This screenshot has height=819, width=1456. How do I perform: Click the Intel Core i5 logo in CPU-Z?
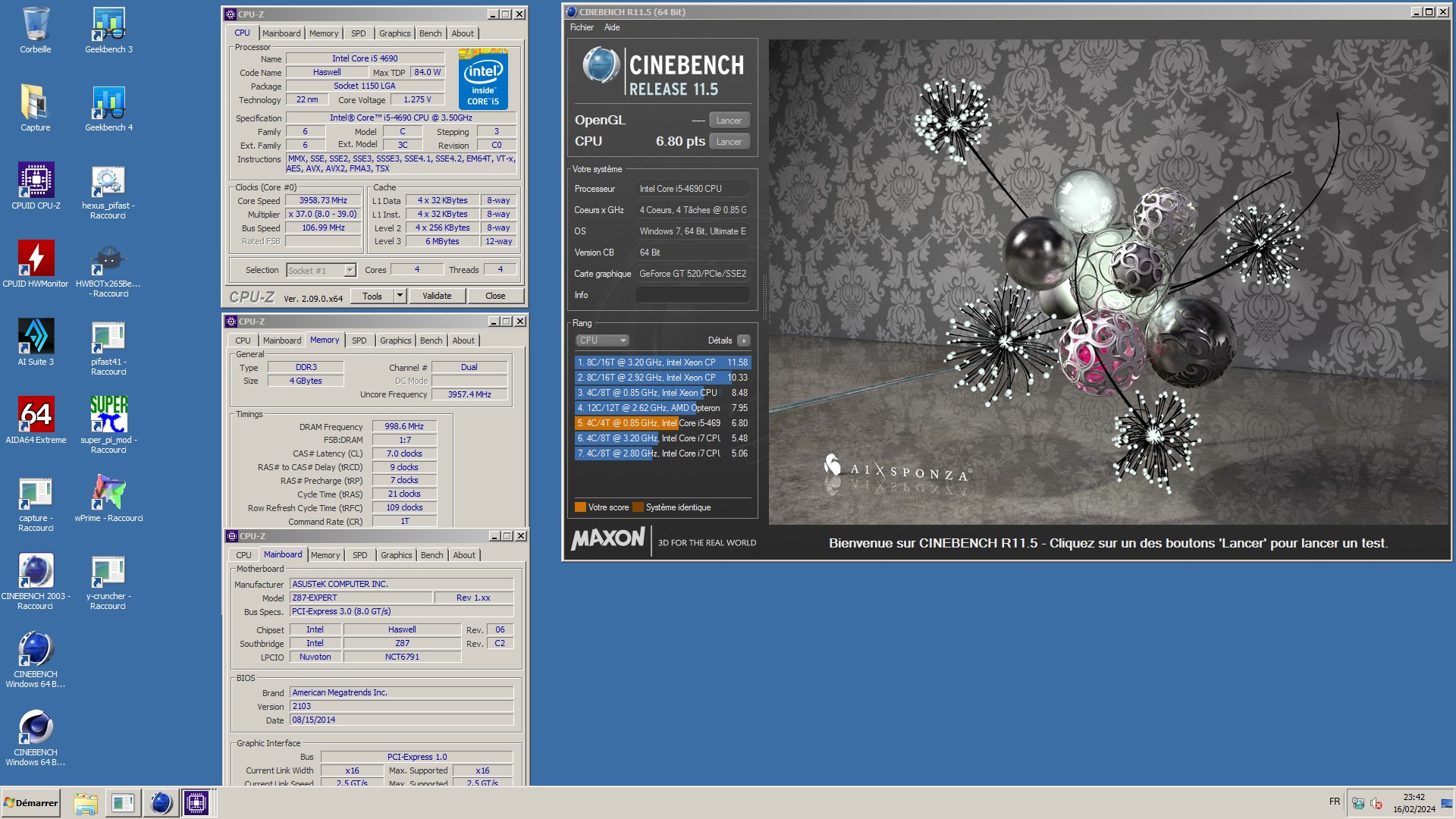[483, 80]
